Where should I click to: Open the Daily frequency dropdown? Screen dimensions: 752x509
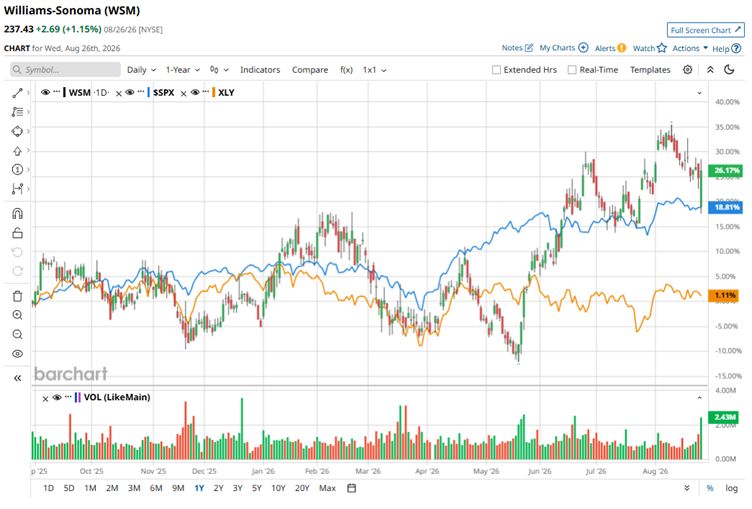pyautogui.click(x=141, y=70)
